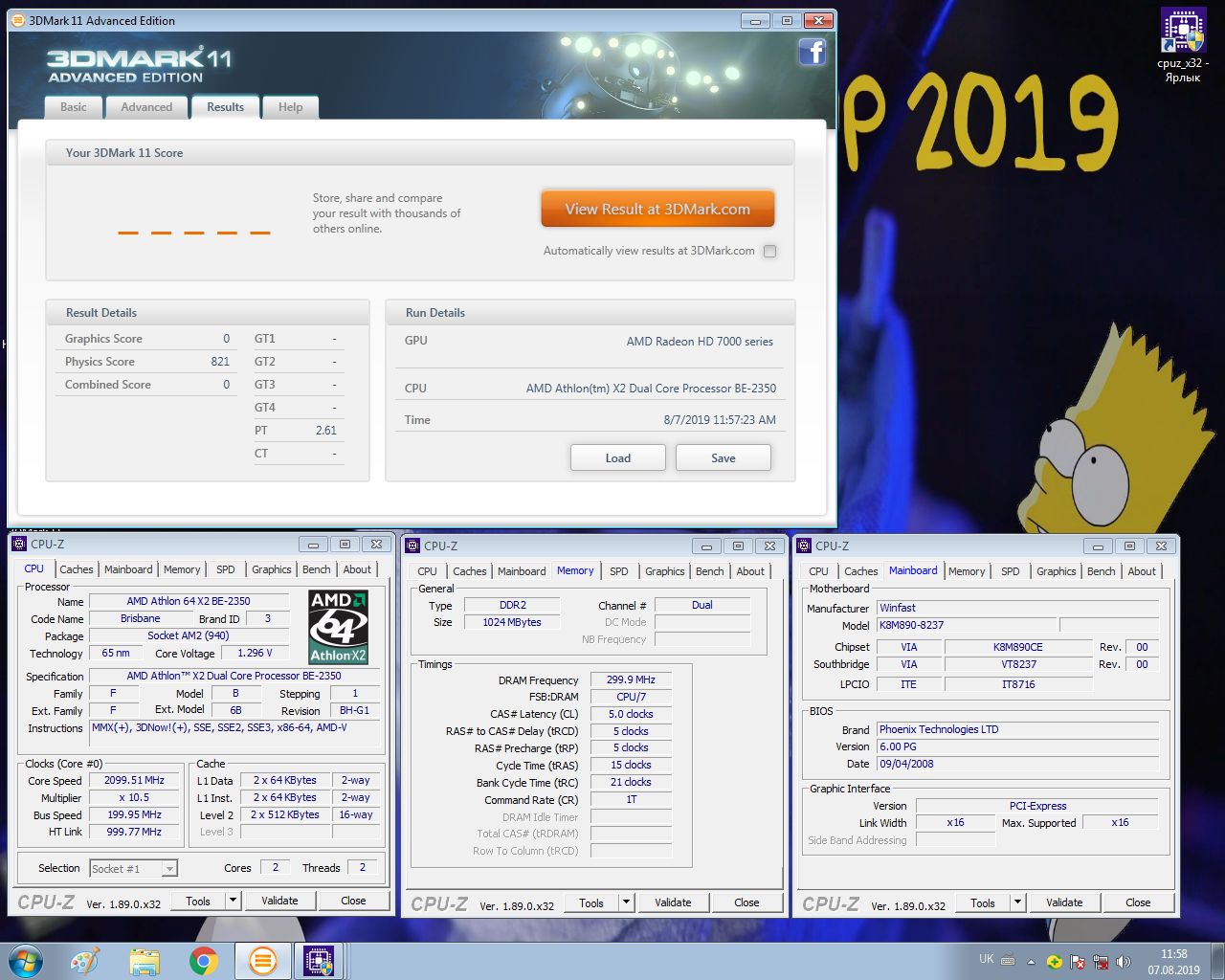1225x980 pixels.
Task: Switch to 3DMark 11 taskbar icon
Action: tap(262, 961)
